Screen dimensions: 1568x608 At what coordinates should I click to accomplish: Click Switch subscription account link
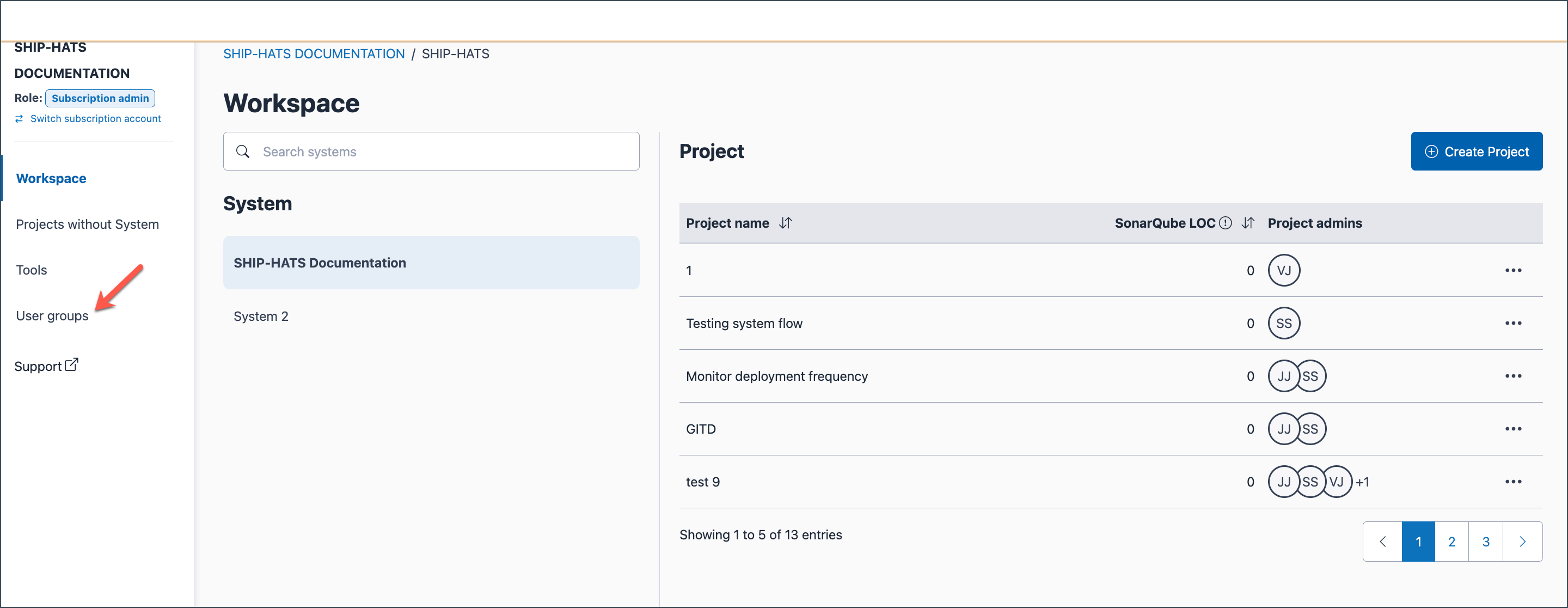click(88, 118)
